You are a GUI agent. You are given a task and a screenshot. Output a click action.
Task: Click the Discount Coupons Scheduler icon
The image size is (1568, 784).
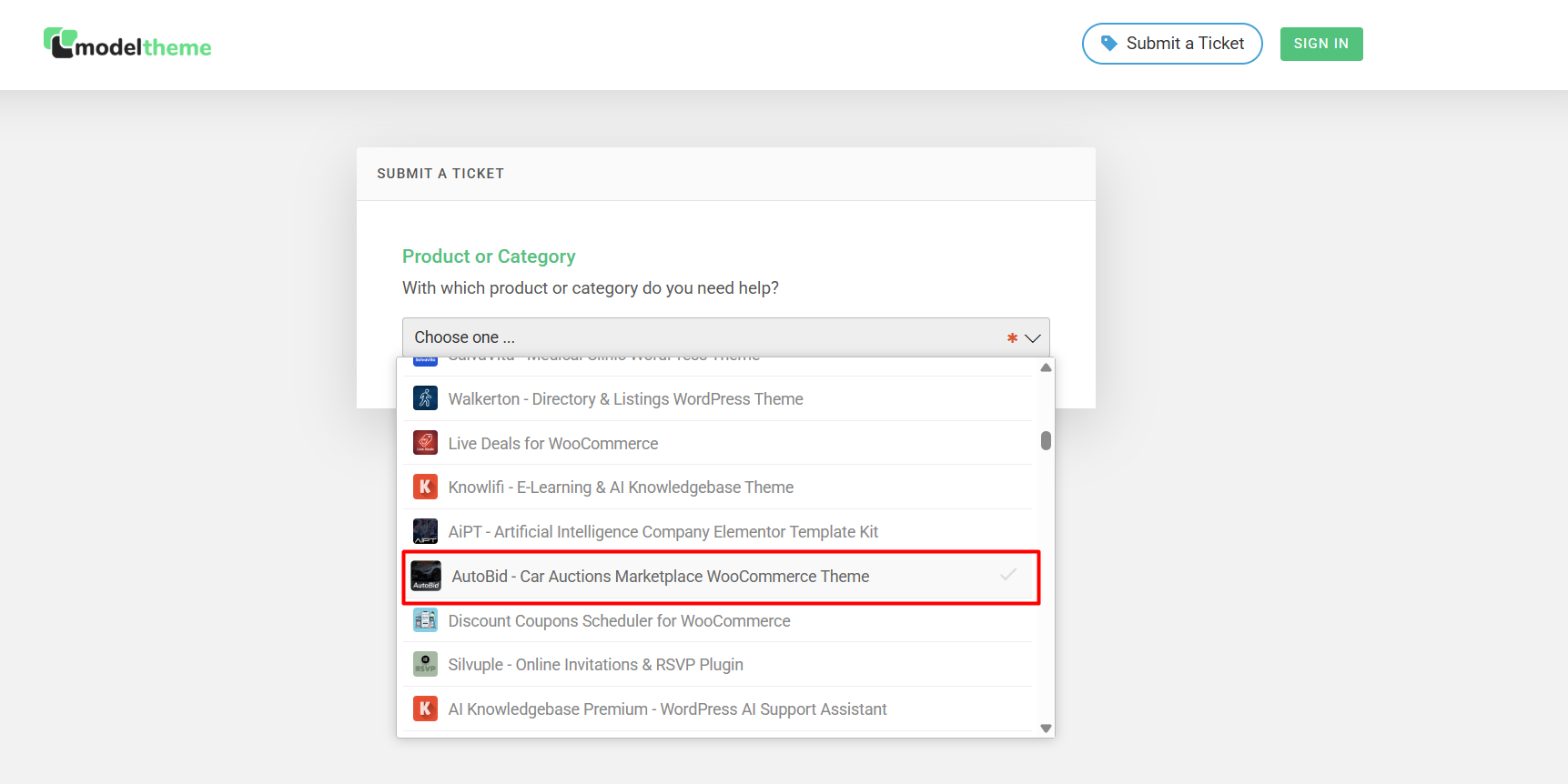pyautogui.click(x=425, y=620)
